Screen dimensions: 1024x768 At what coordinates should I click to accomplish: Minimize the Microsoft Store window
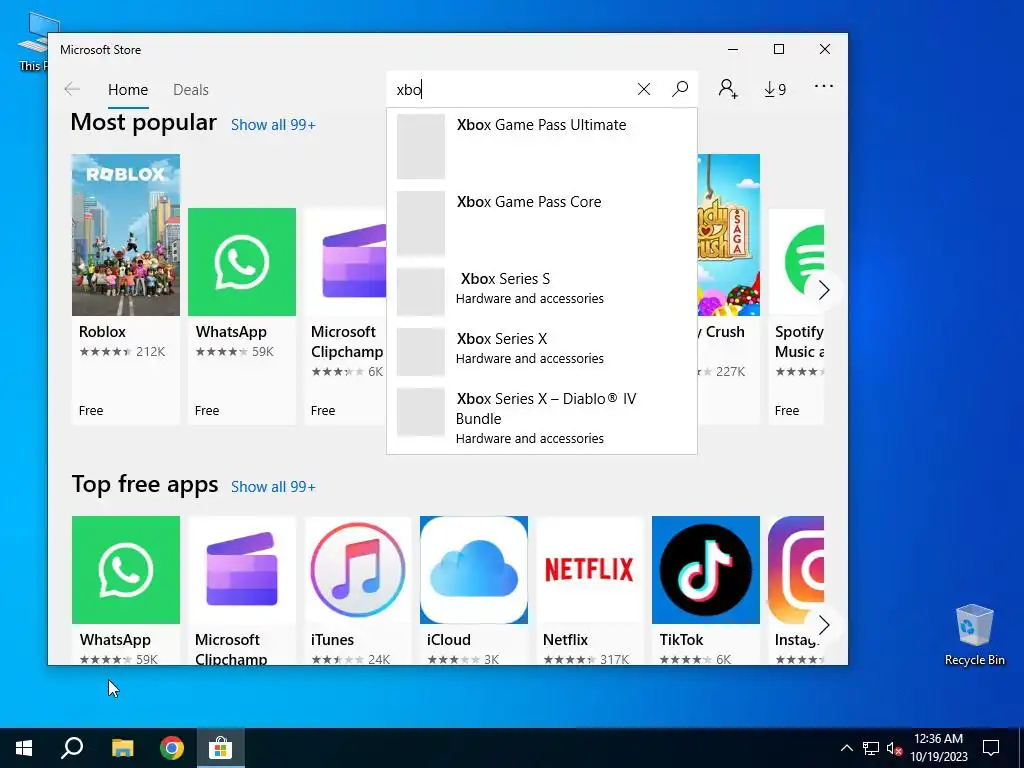click(733, 50)
